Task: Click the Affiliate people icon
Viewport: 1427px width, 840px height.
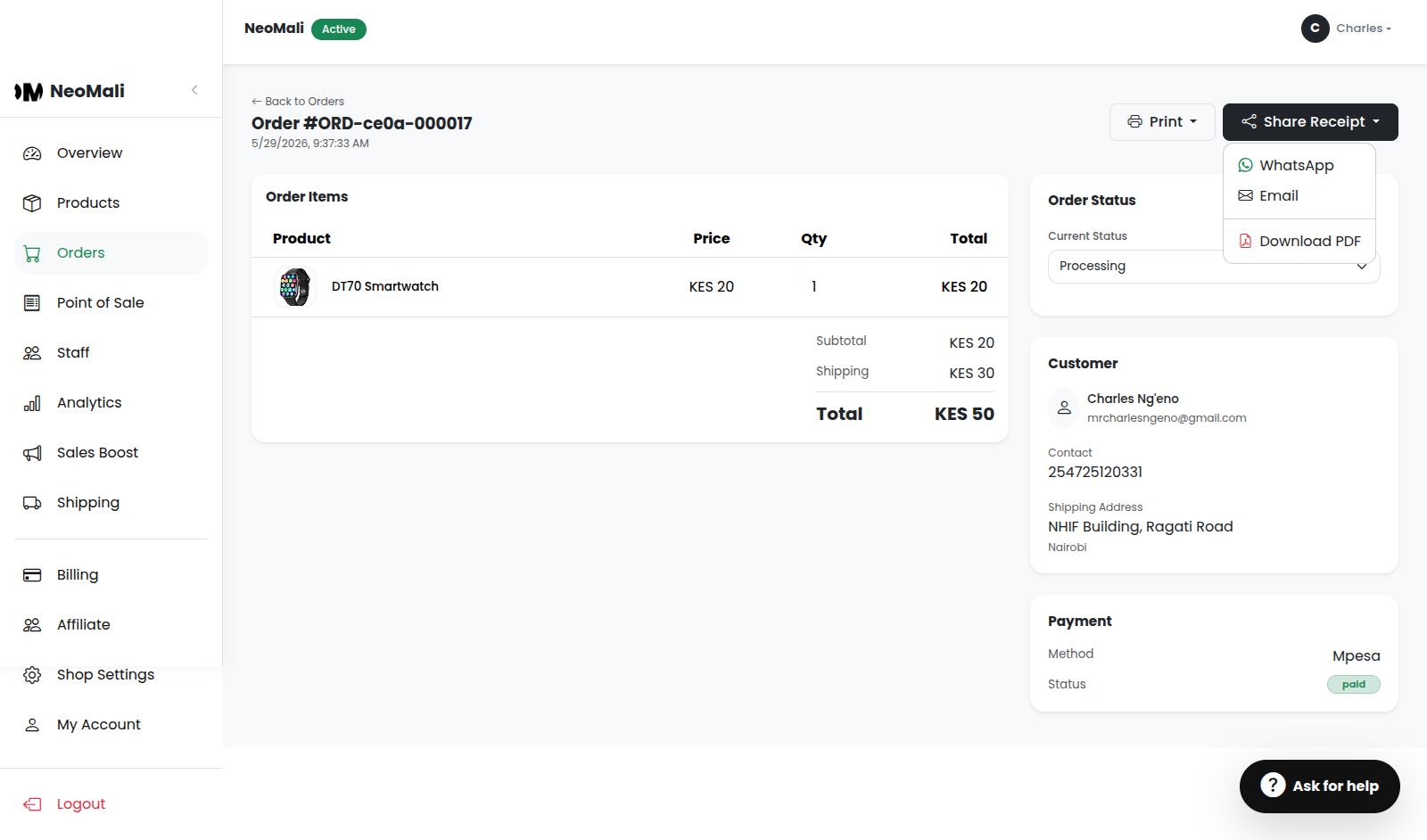Action: pos(32,625)
